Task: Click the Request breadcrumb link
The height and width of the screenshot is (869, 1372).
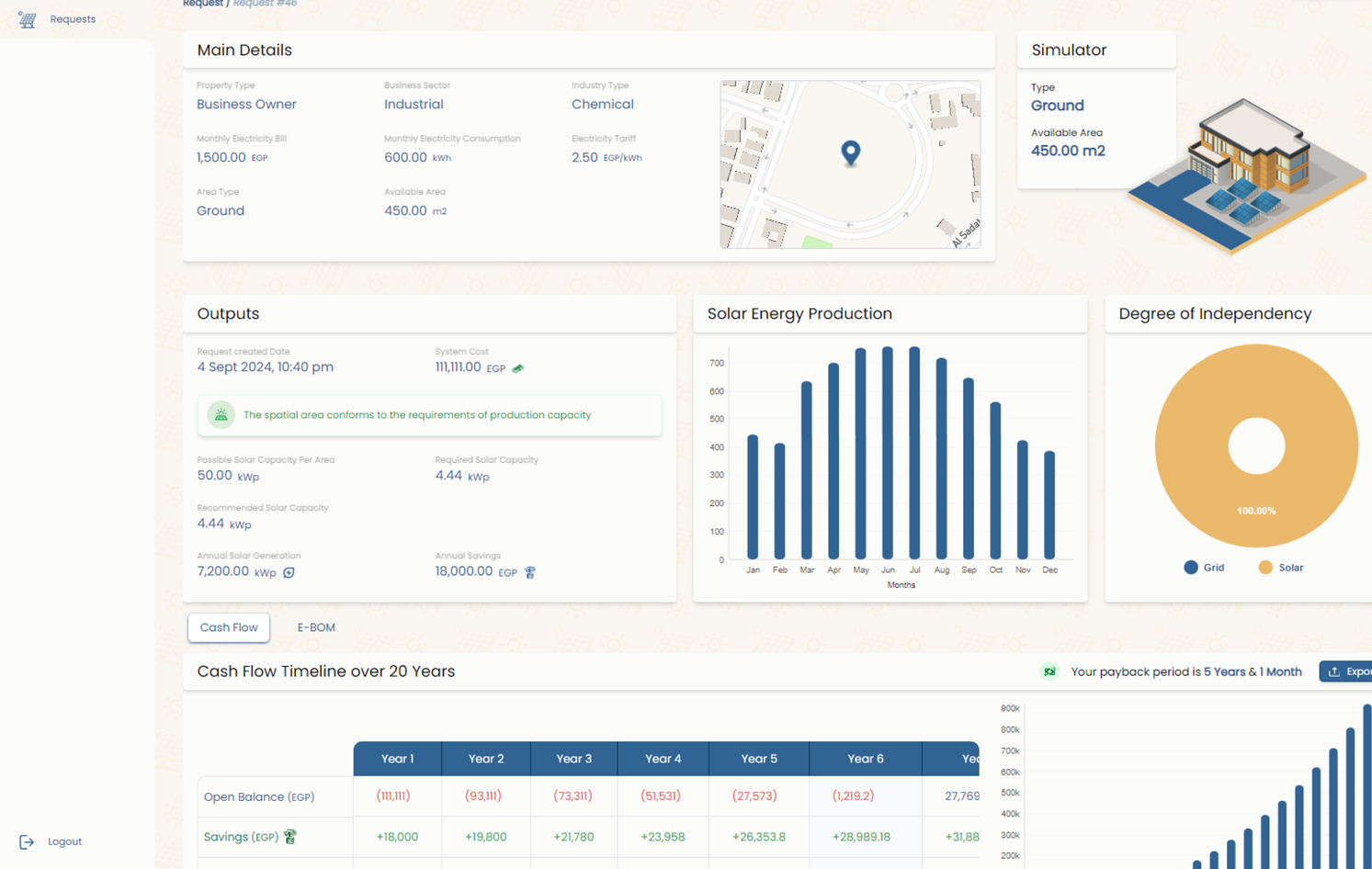Action: point(202,4)
